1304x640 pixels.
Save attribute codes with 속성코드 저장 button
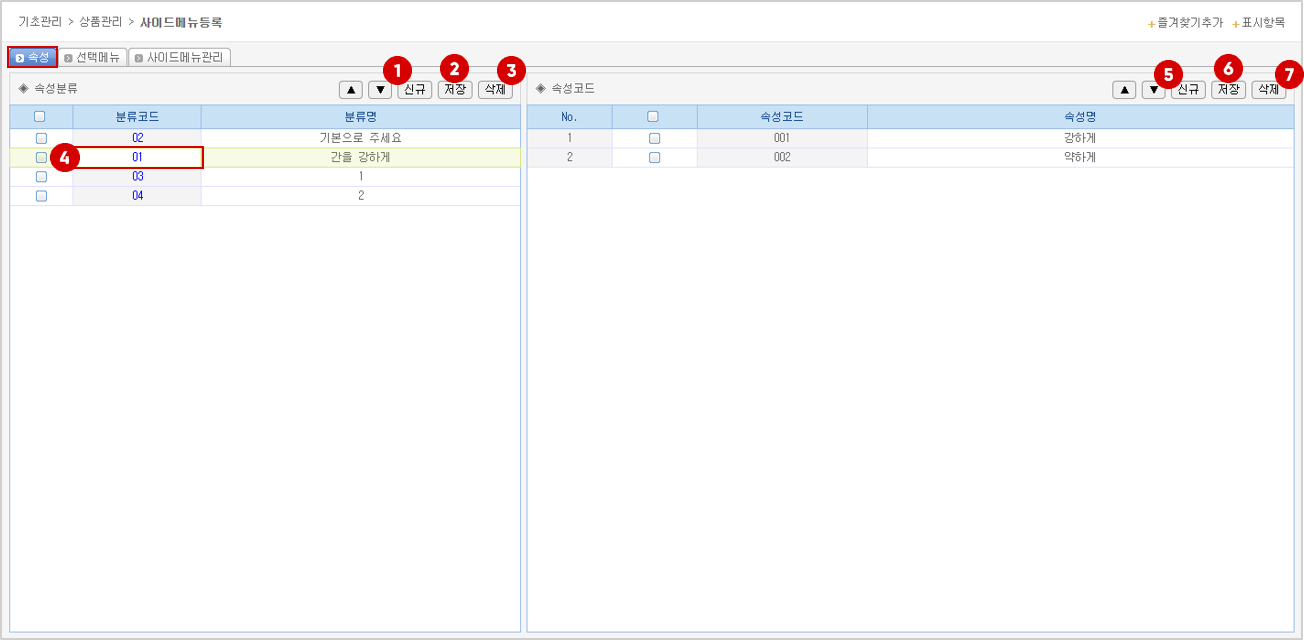coord(1228,90)
